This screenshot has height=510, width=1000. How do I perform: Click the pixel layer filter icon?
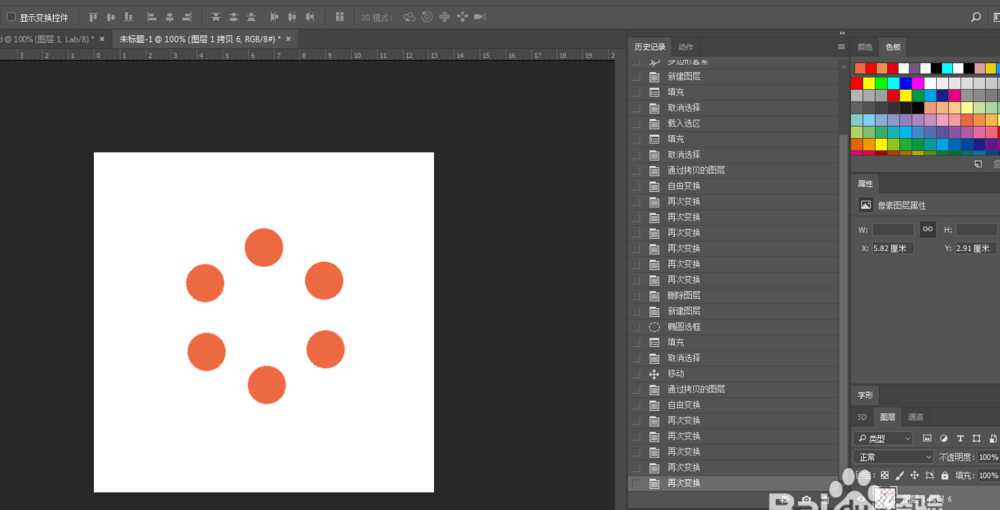[x=927, y=438]
